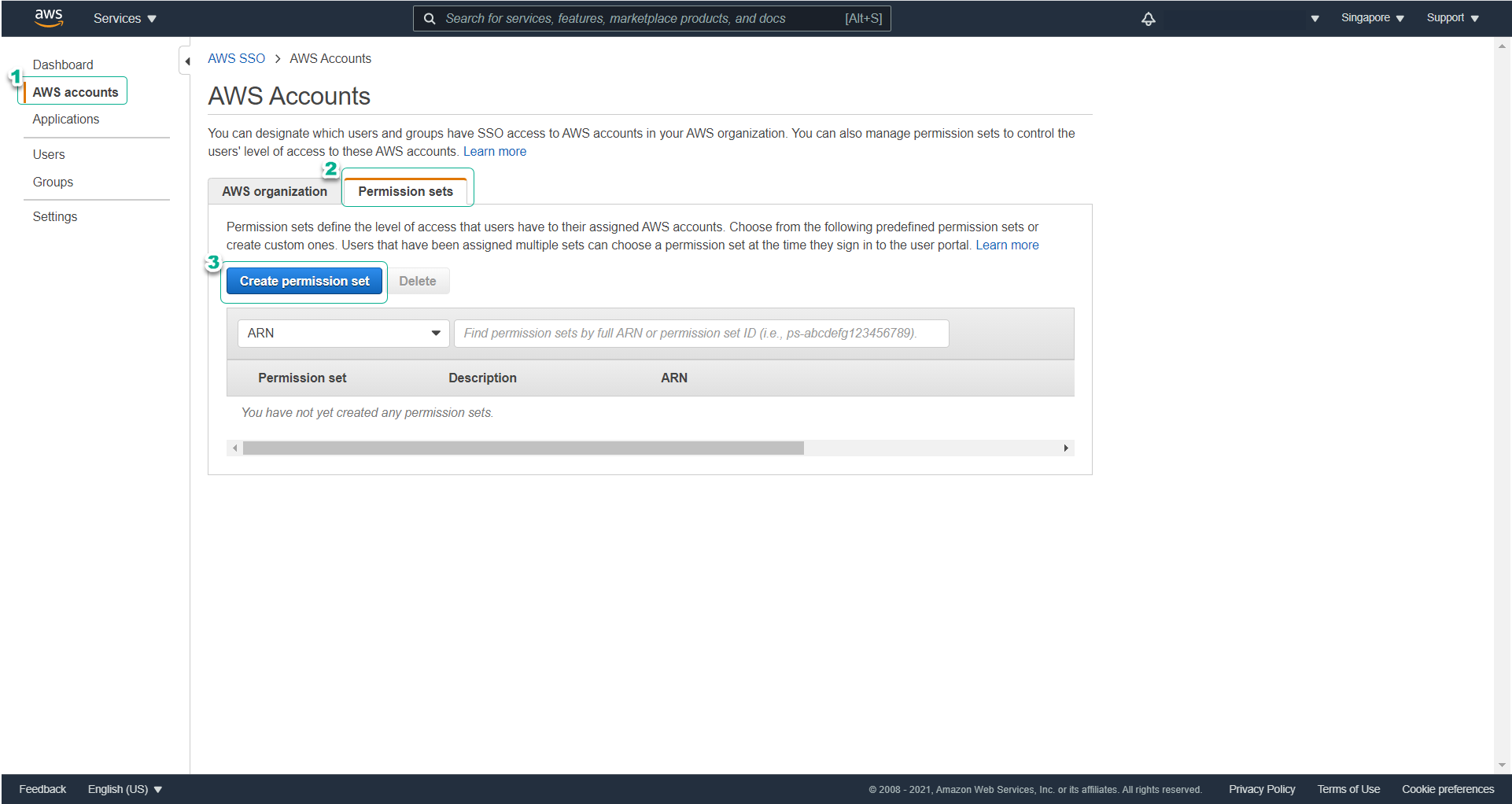Open the notifications bell
The height and width of the screenshot is (804, 1512).
pos(1149,18)
